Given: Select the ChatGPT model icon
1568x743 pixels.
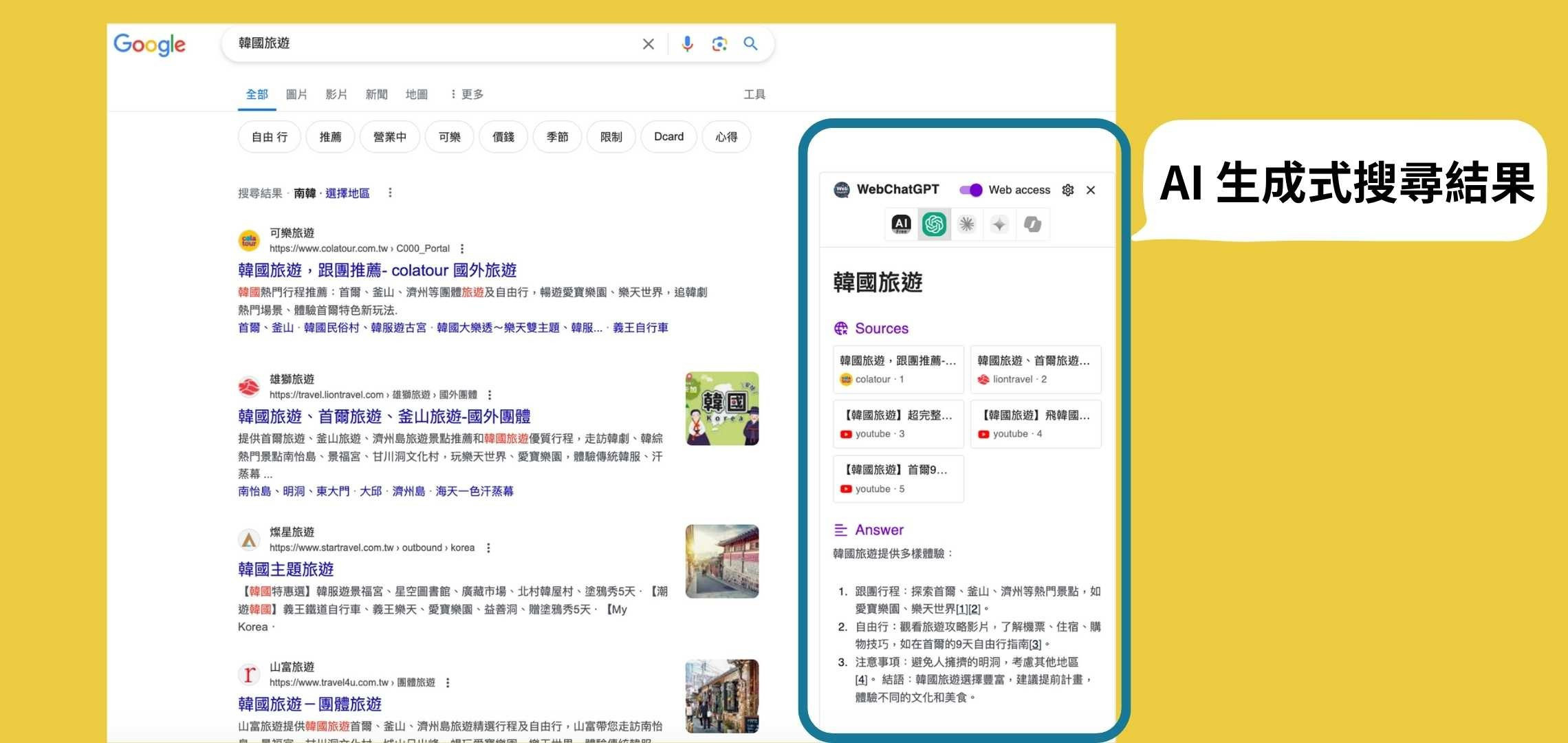Looking at the screenshot, I should [934, 224].
